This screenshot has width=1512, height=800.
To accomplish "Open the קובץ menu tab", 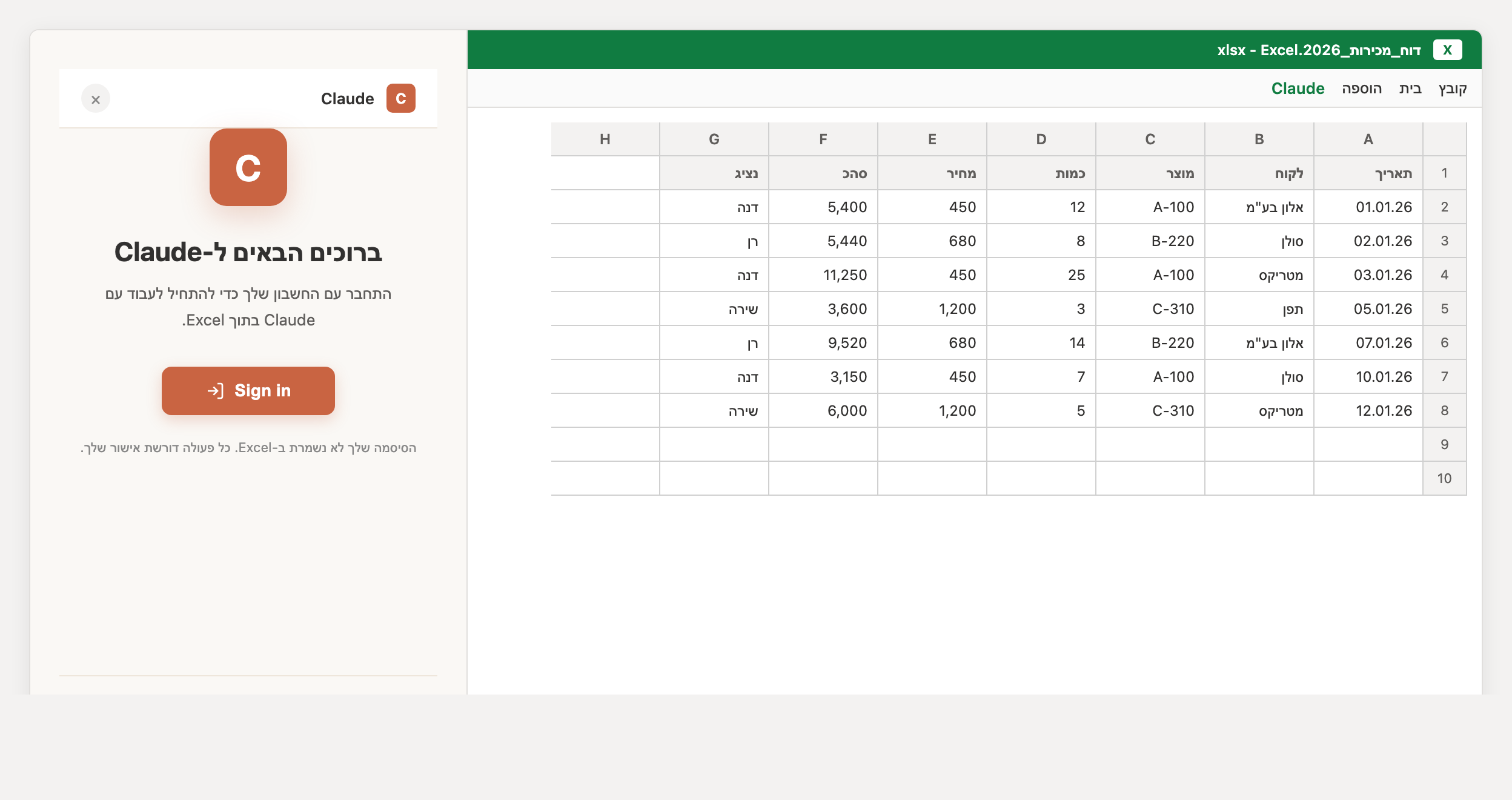I will click(1453, 88).
